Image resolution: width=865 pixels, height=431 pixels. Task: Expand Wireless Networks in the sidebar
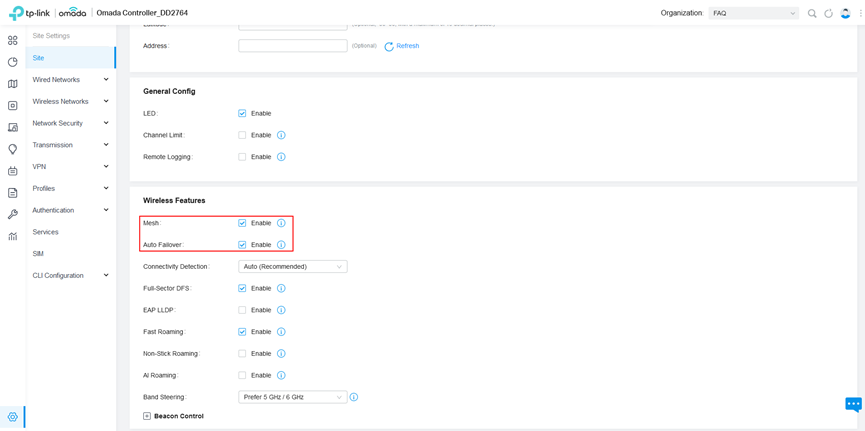tap(70, 101)
